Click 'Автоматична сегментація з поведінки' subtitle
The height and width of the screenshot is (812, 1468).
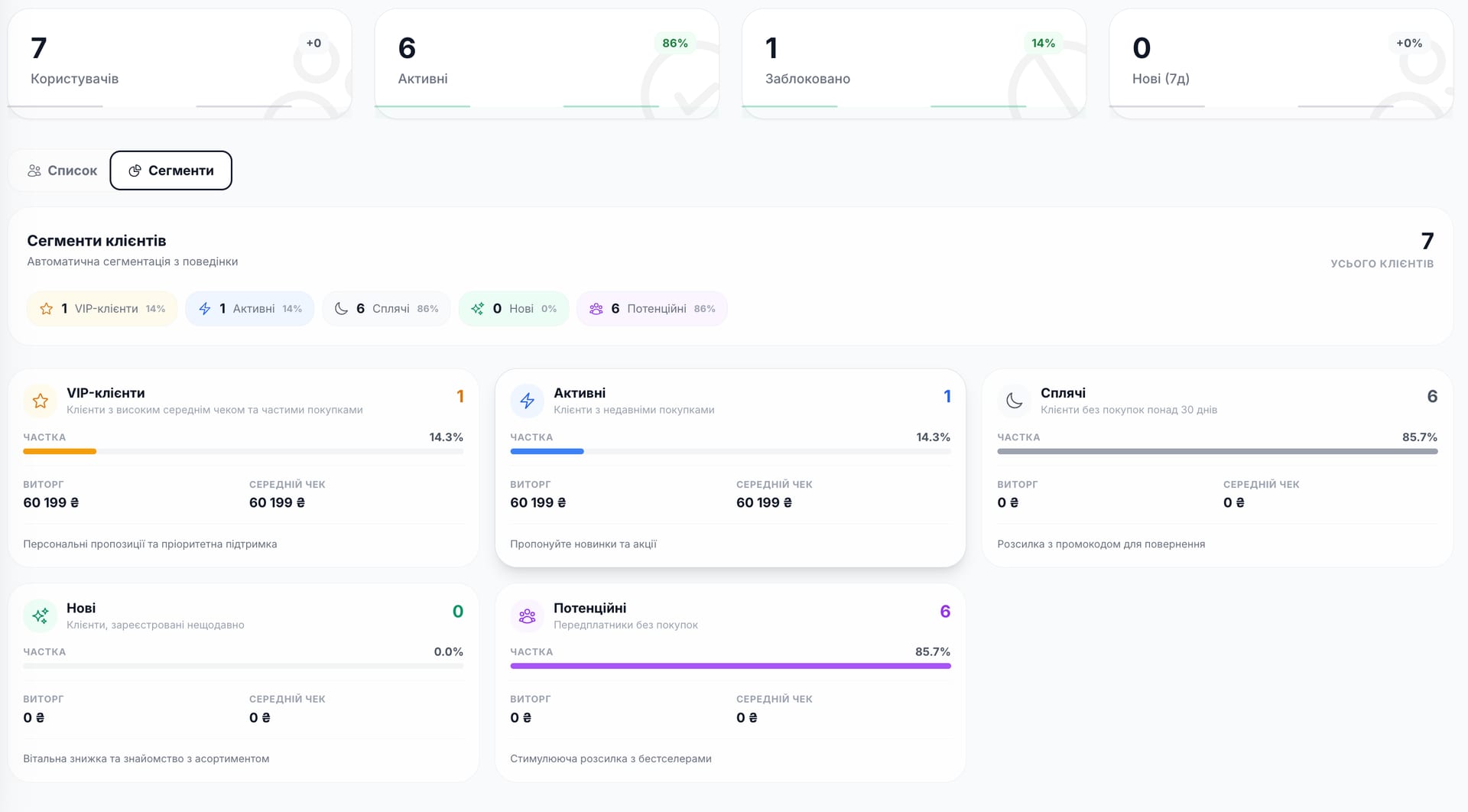click(132, 261)
